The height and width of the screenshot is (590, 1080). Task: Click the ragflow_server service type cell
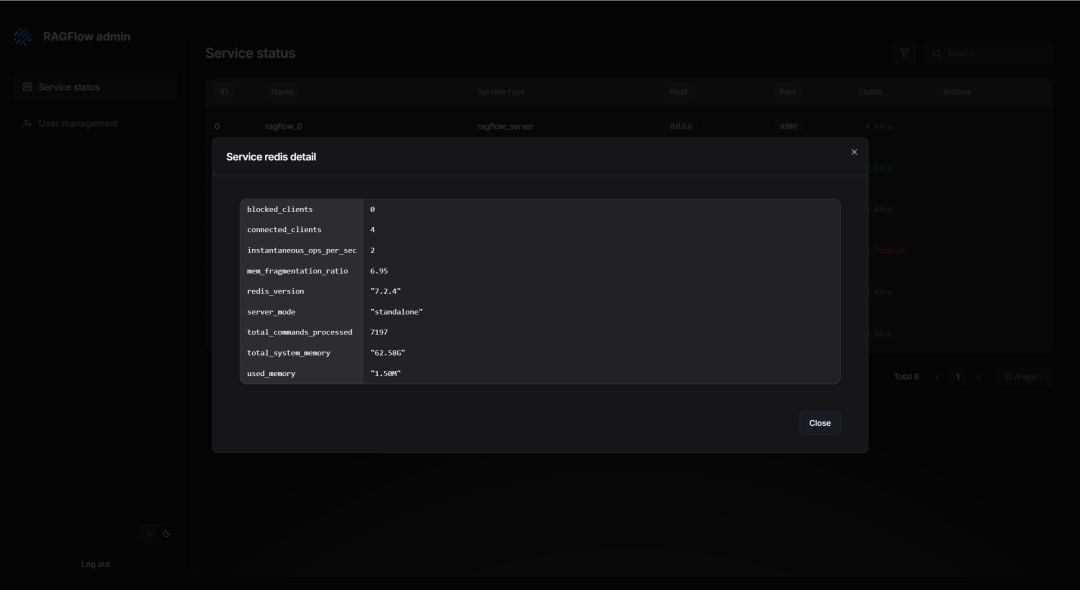pos(505,127)
